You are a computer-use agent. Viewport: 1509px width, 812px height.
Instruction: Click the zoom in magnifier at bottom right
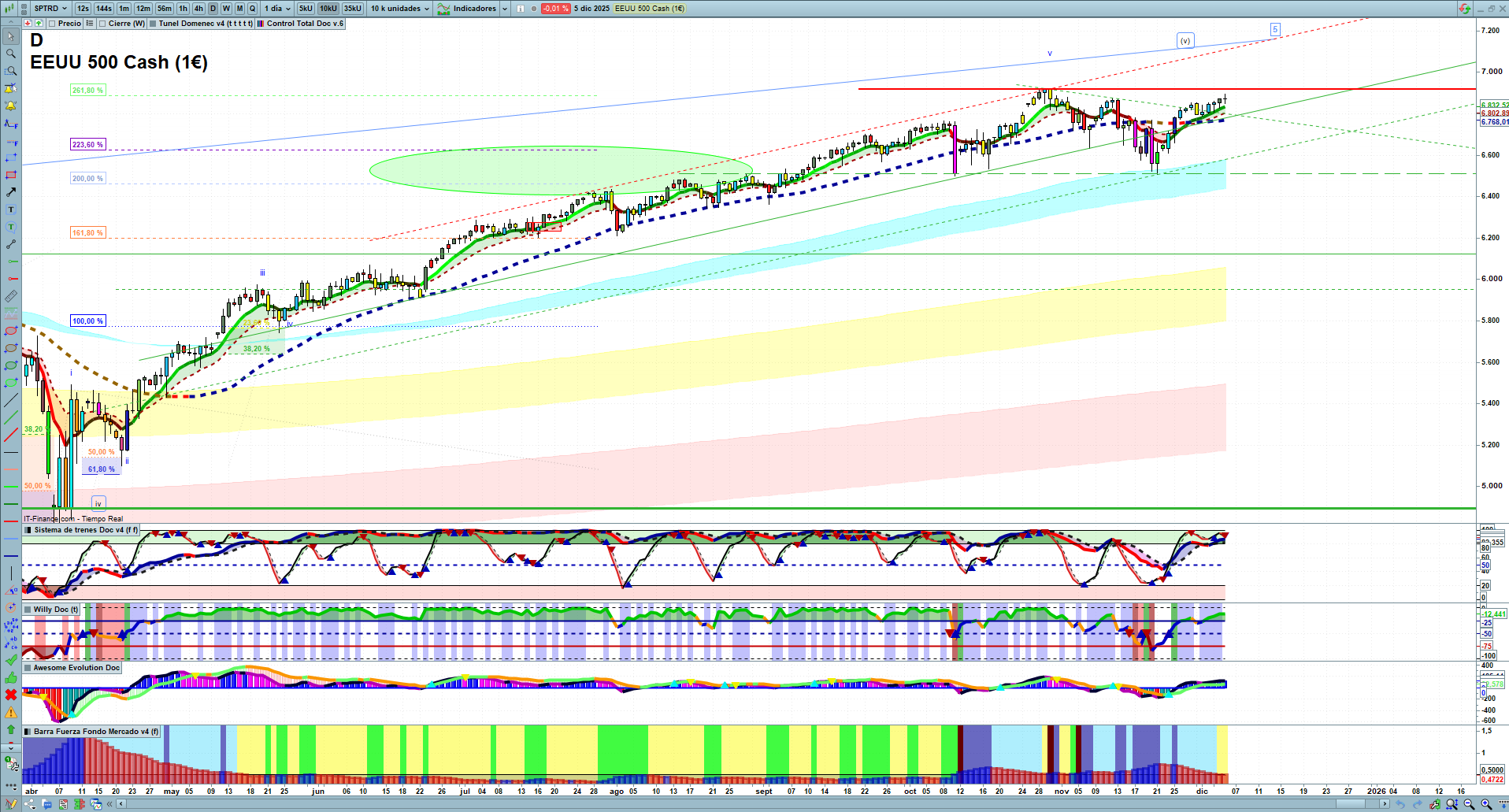click(x=1487, y=804)
